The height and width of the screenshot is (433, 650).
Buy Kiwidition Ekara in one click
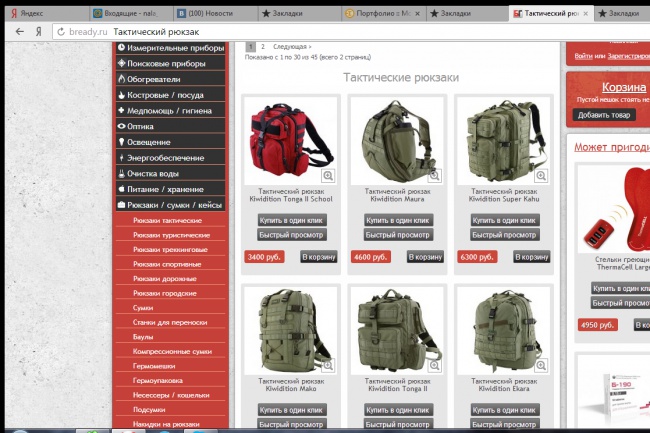[x=504, y=410]
